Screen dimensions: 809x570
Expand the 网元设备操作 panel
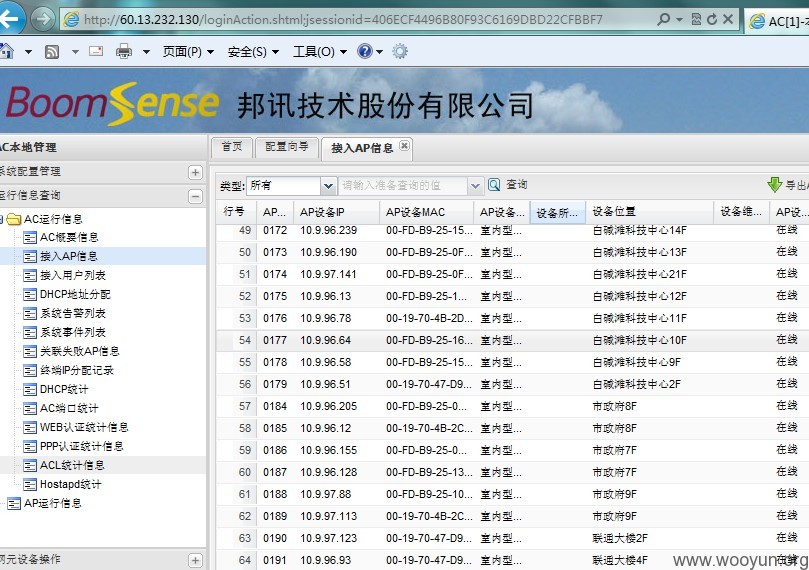(x=195, y=560)
